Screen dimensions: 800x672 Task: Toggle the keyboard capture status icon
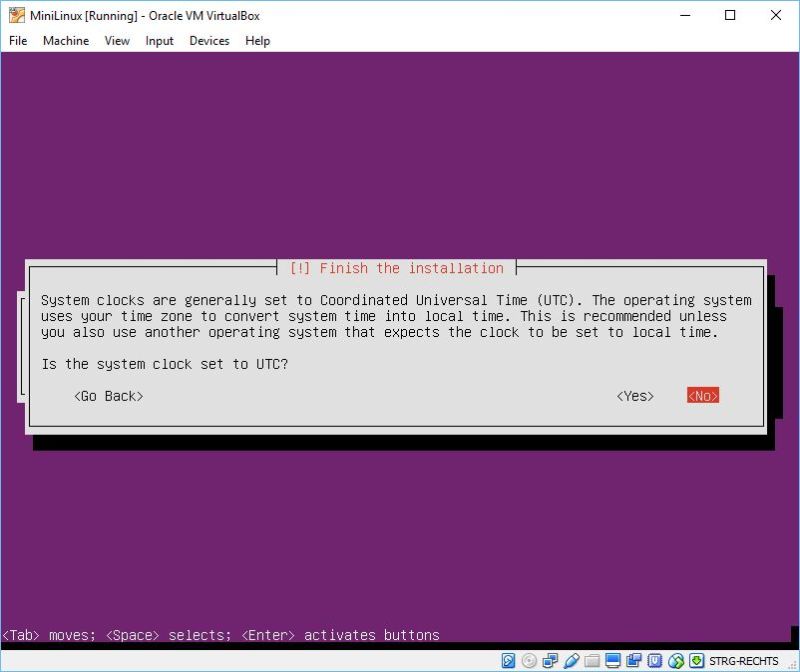697,661
